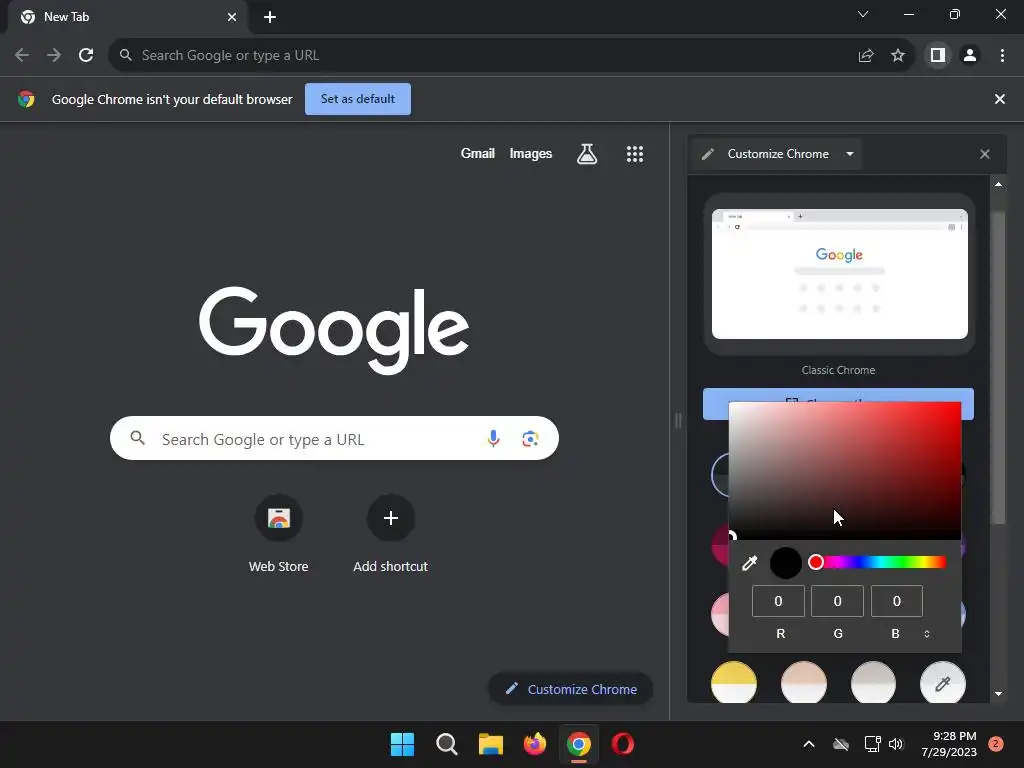Open the tab search chevron
Image resolution: width=1024 pixels, height=768 pixels.
coord(863,14)
